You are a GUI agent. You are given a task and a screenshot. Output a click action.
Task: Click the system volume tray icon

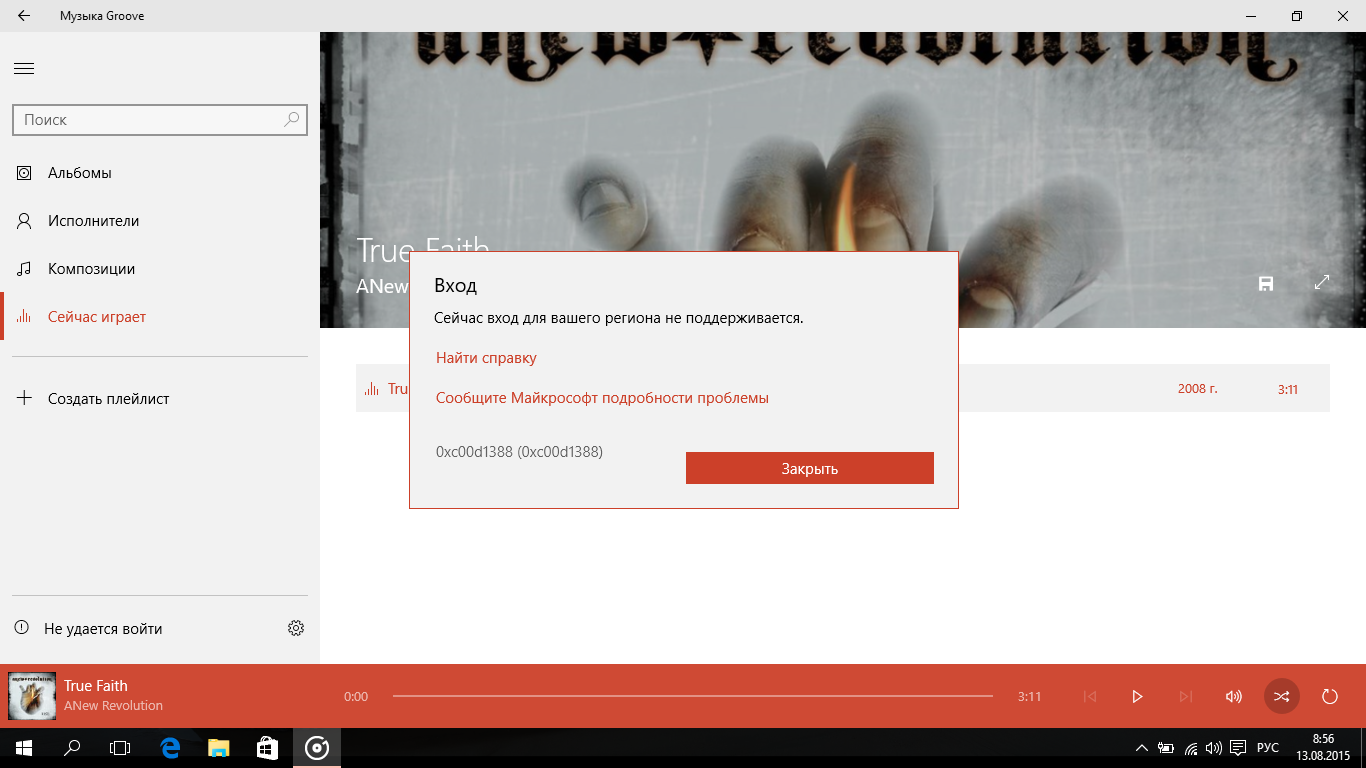click(1214, 748)
